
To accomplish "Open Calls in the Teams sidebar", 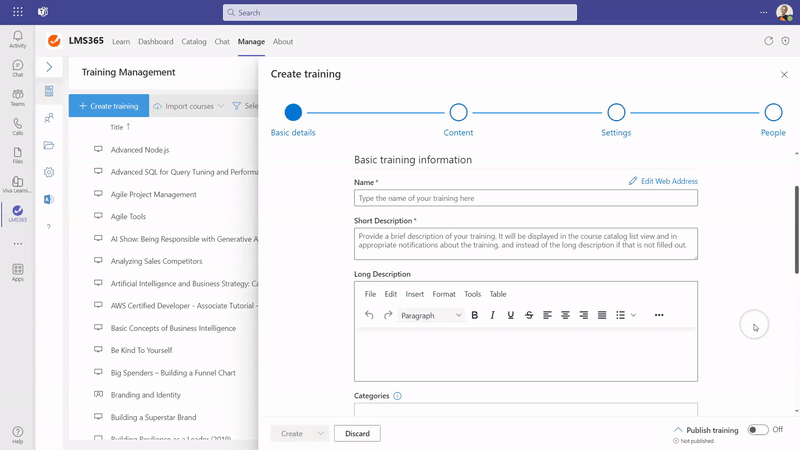I will (x=18, y=127).
